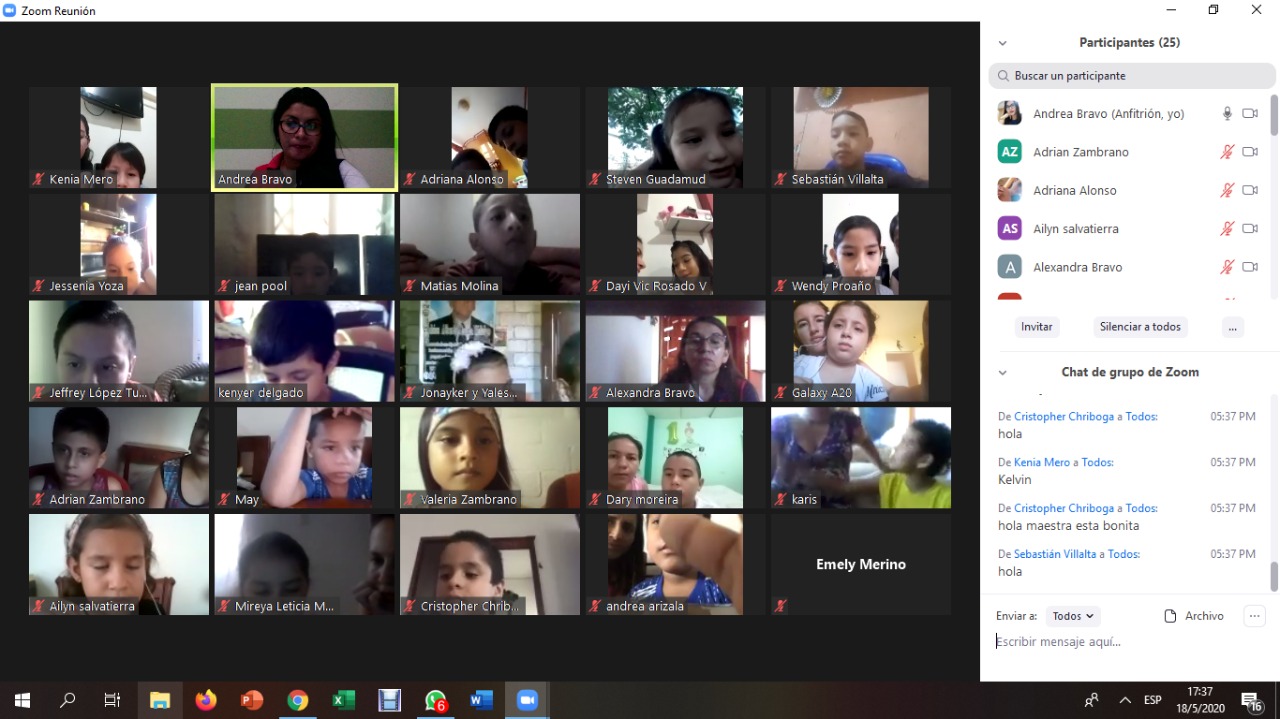Collapse the Participantes panel chevron
This screenshot has width=1280, height=719.
click(x=1003, y=43)
